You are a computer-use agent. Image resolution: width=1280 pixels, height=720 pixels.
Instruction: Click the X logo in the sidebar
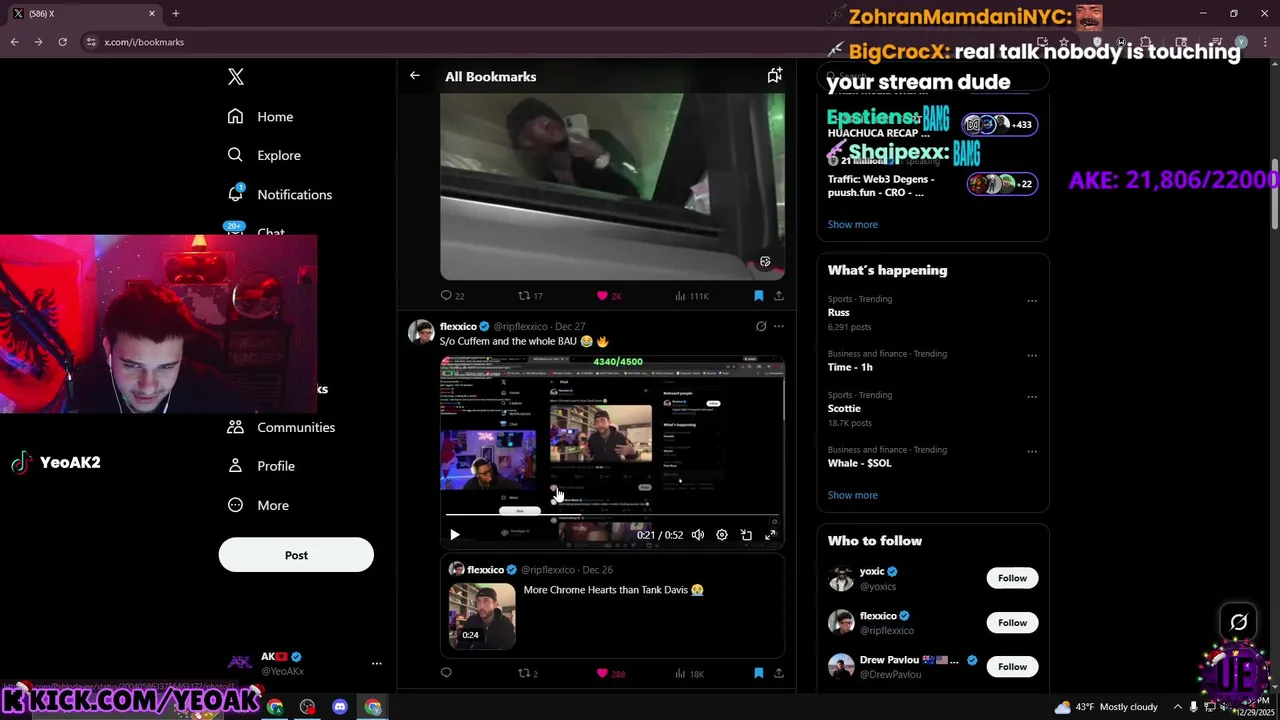236,77
